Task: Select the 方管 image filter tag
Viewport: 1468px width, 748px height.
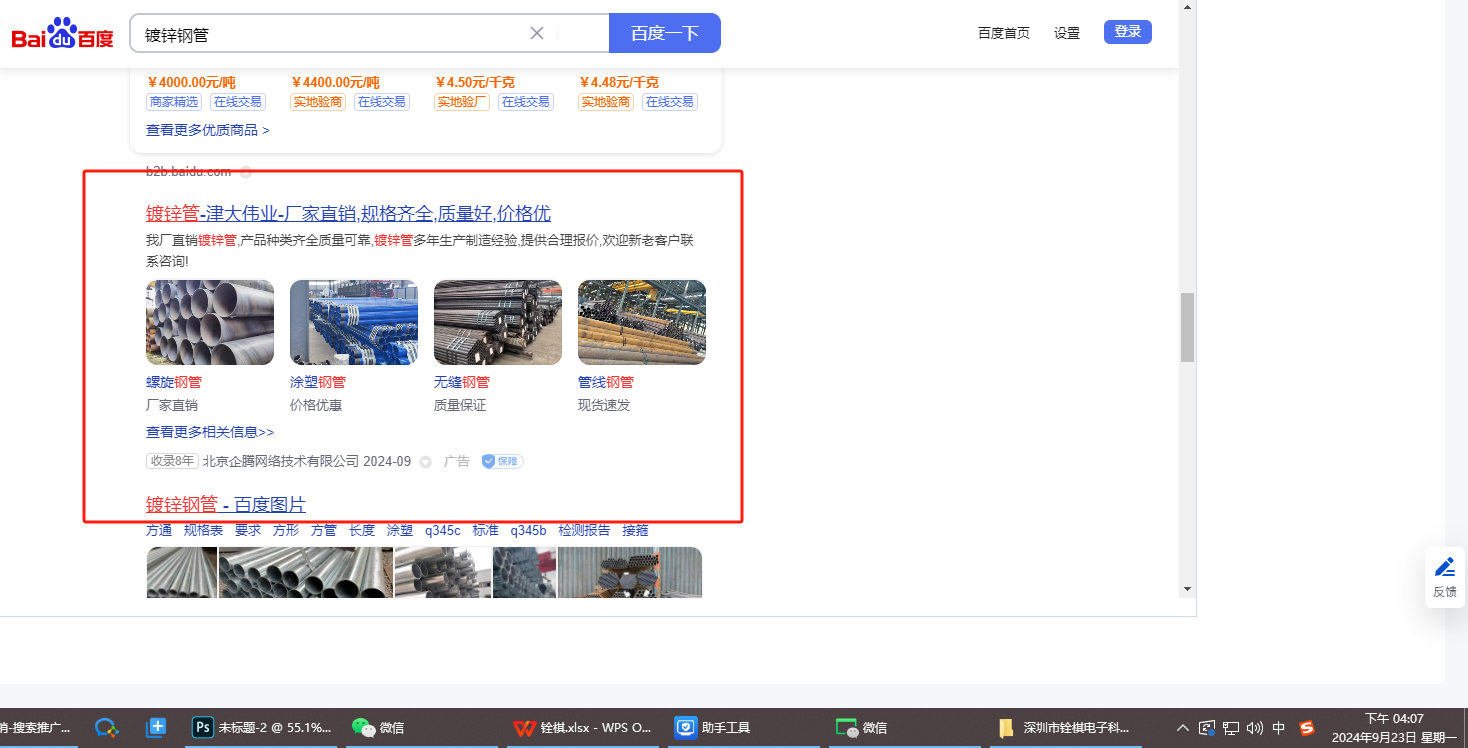Action: point(324,530)
